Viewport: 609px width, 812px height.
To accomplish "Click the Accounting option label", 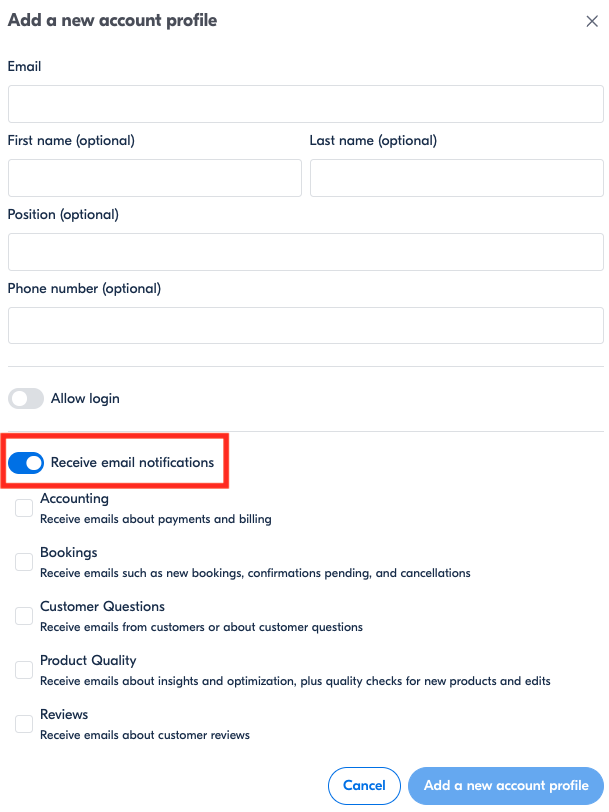I will point(75,499).
